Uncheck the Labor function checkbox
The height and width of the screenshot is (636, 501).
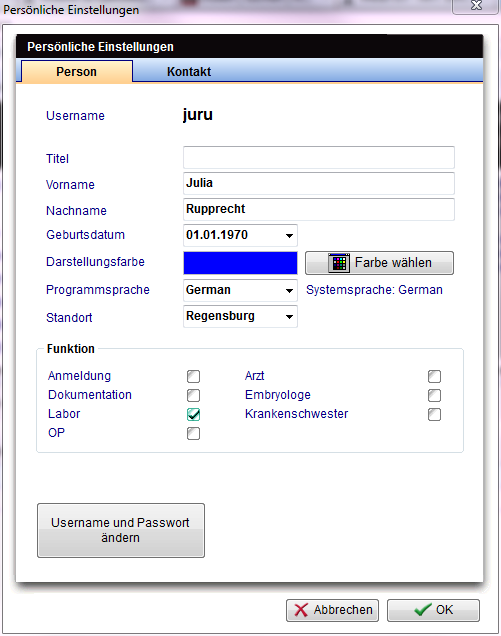194,415
